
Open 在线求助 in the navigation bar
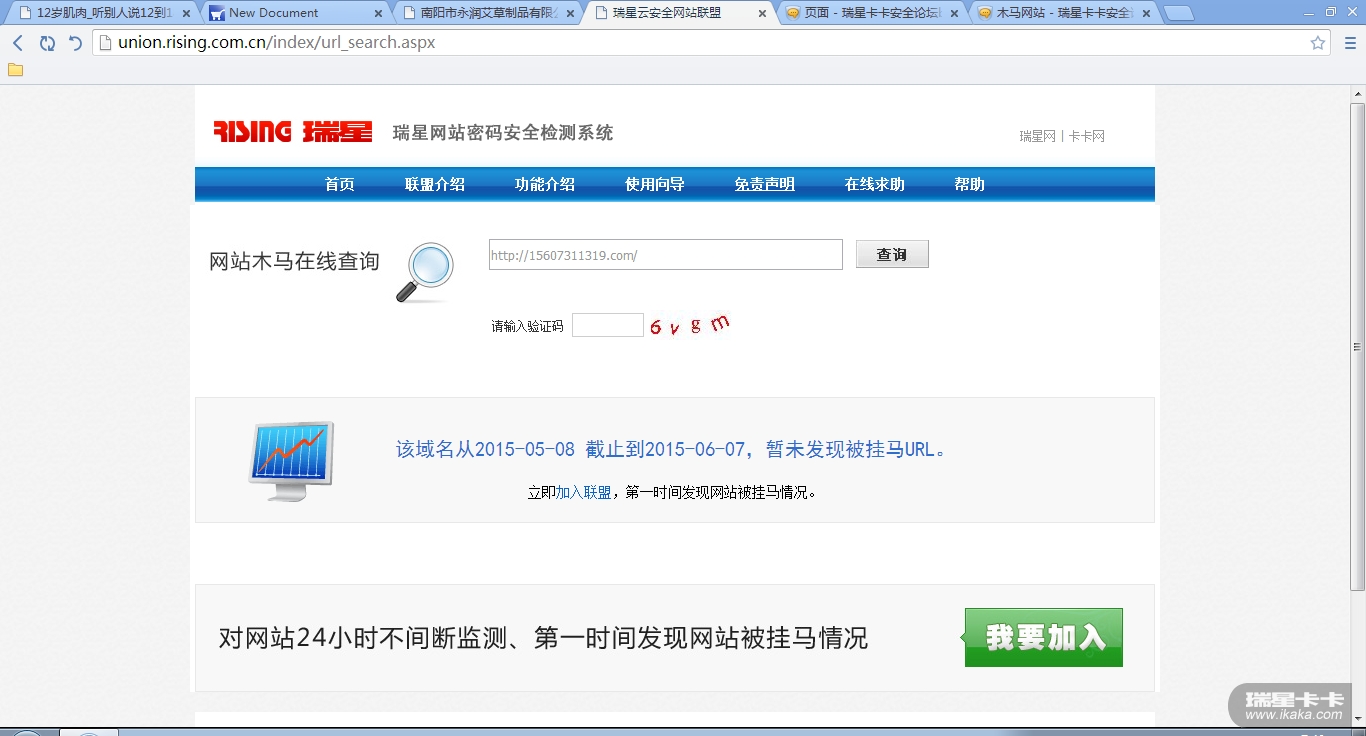pyautogui.click(x=875, y=185)
